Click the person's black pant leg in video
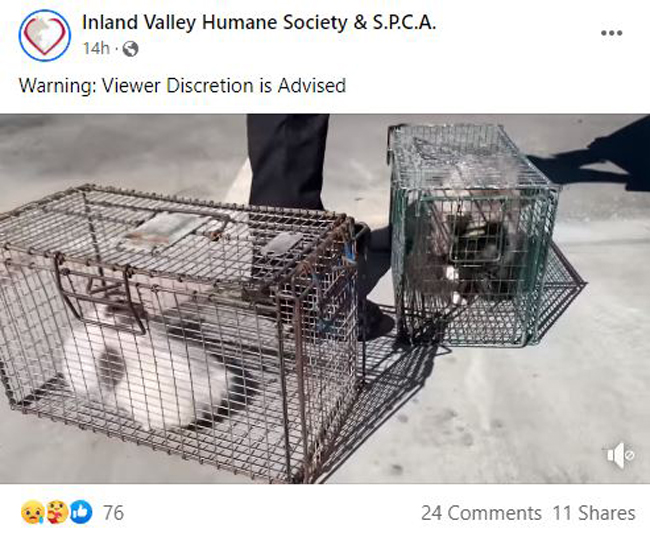The width and height of the screenshot is (650, 537). [287, 162]
